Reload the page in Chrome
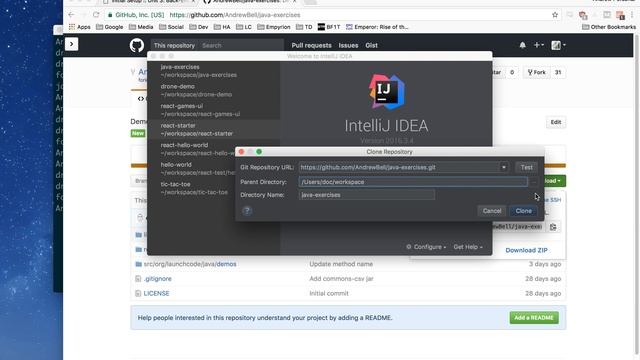The height and width of the screenshot is (360, 640). 96,15
